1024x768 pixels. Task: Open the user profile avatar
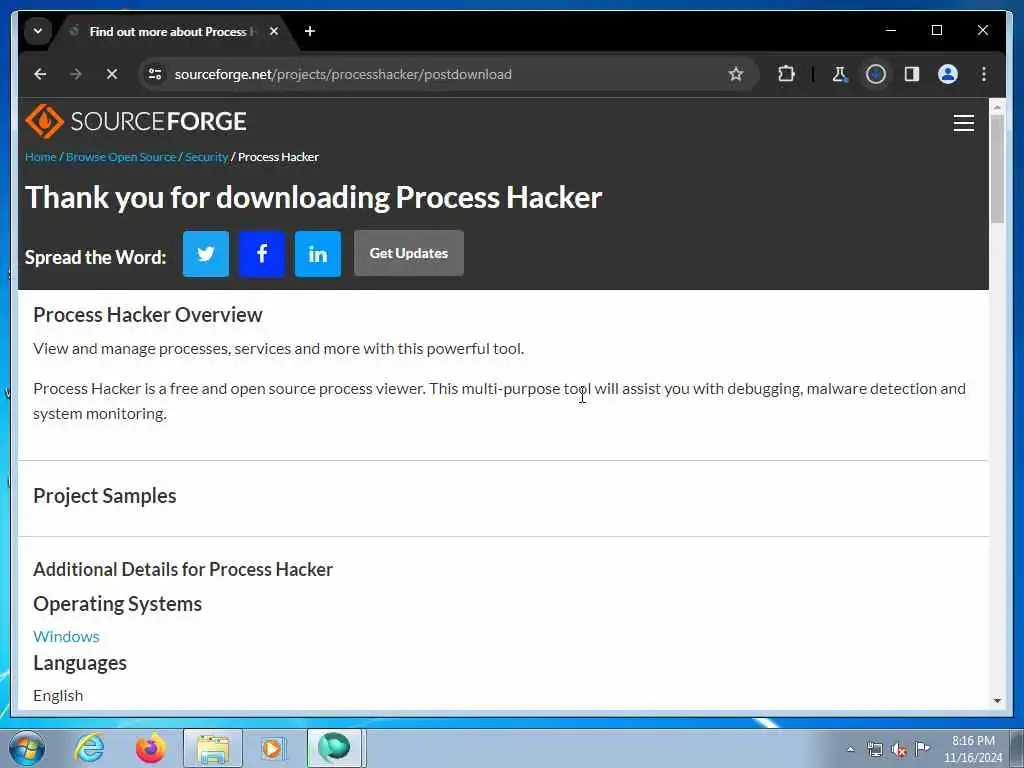pos(948,74)
